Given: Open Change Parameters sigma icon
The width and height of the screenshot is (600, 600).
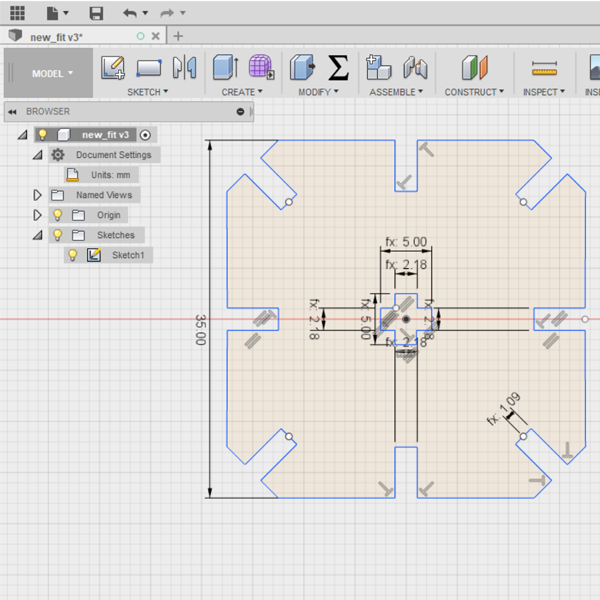Looking at the screenshot, I should click(x=339, y=68).
